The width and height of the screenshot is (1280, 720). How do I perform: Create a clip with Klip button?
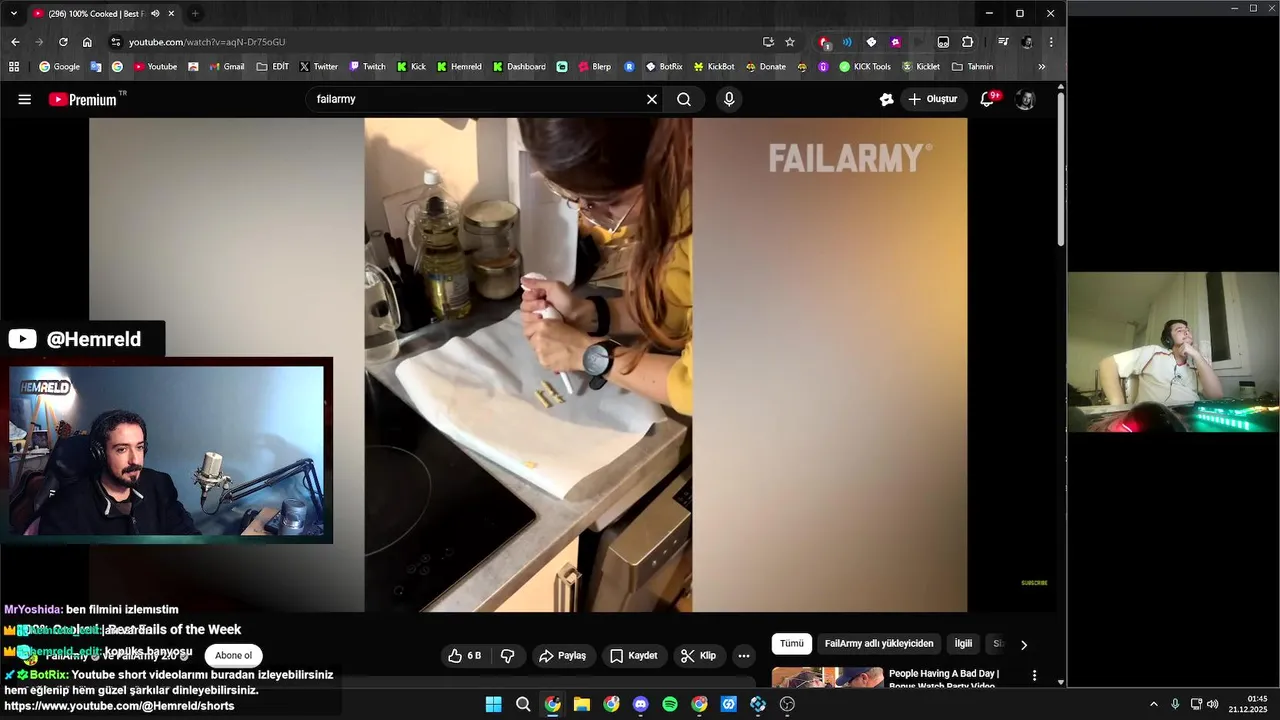pyautogui.click(x=698, y=656)
